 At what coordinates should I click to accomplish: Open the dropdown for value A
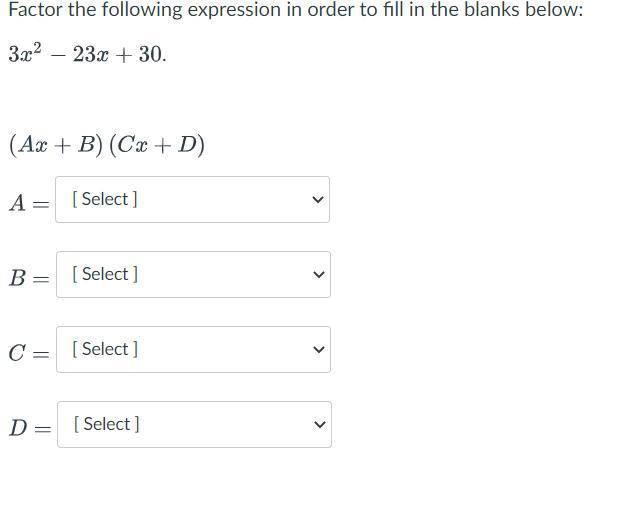(192, 200)
